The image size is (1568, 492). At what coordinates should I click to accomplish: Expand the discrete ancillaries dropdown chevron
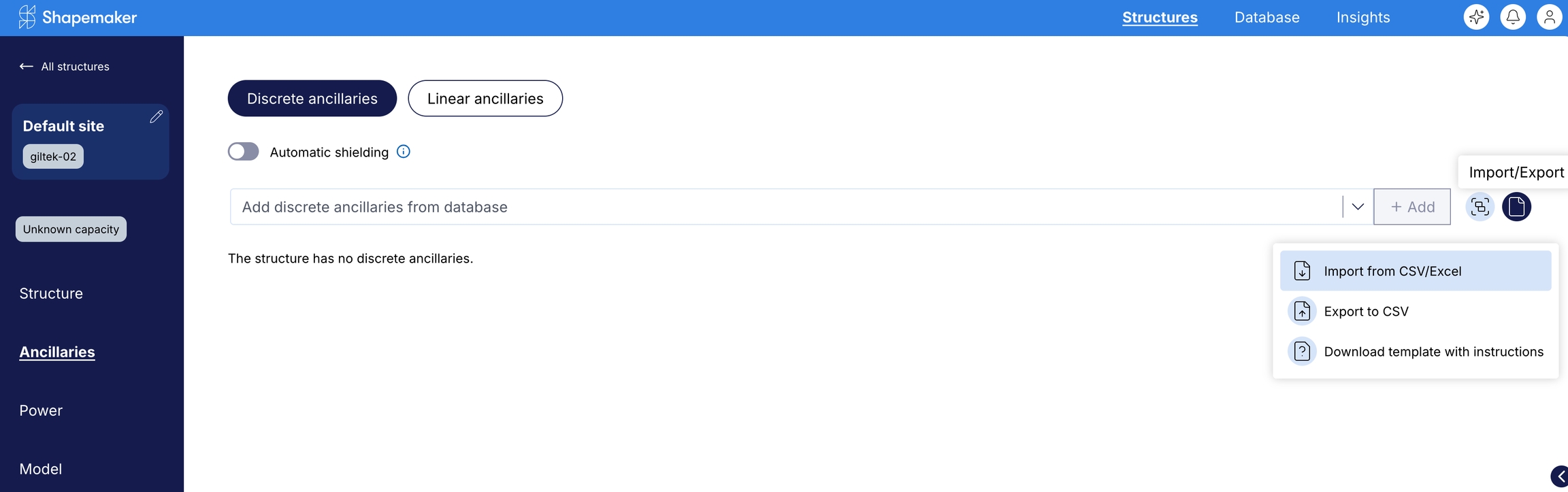pos(1358,207)
